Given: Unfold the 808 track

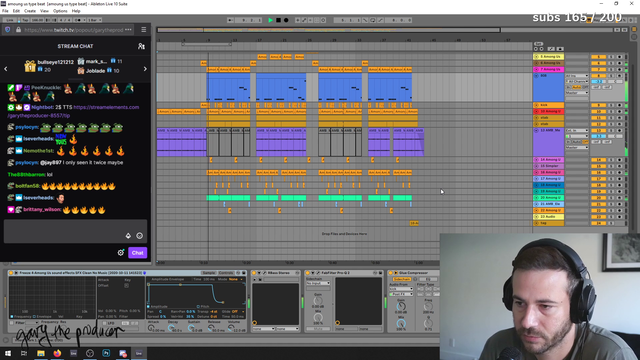Looking at the screenshot, I should 536,76.
